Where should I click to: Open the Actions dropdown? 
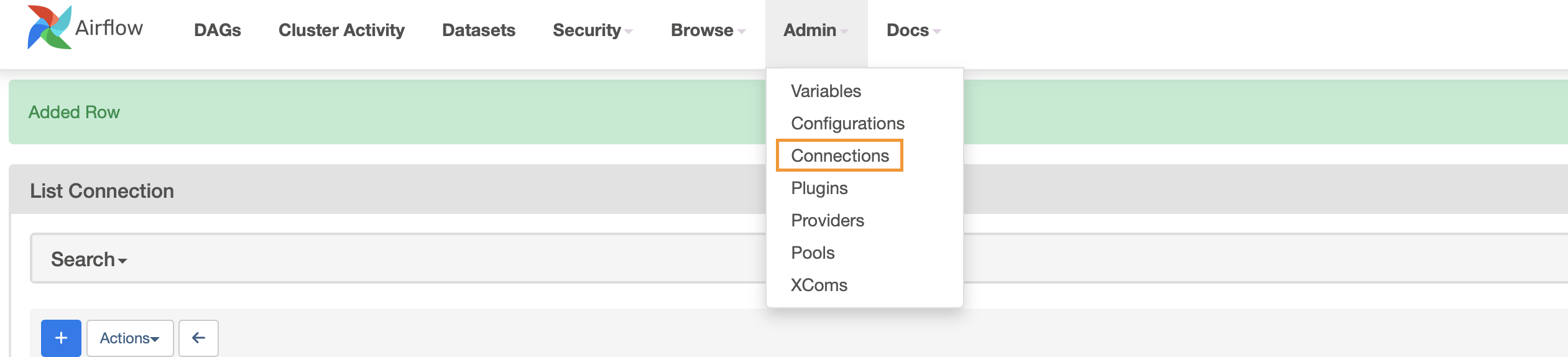coord(130,338)
